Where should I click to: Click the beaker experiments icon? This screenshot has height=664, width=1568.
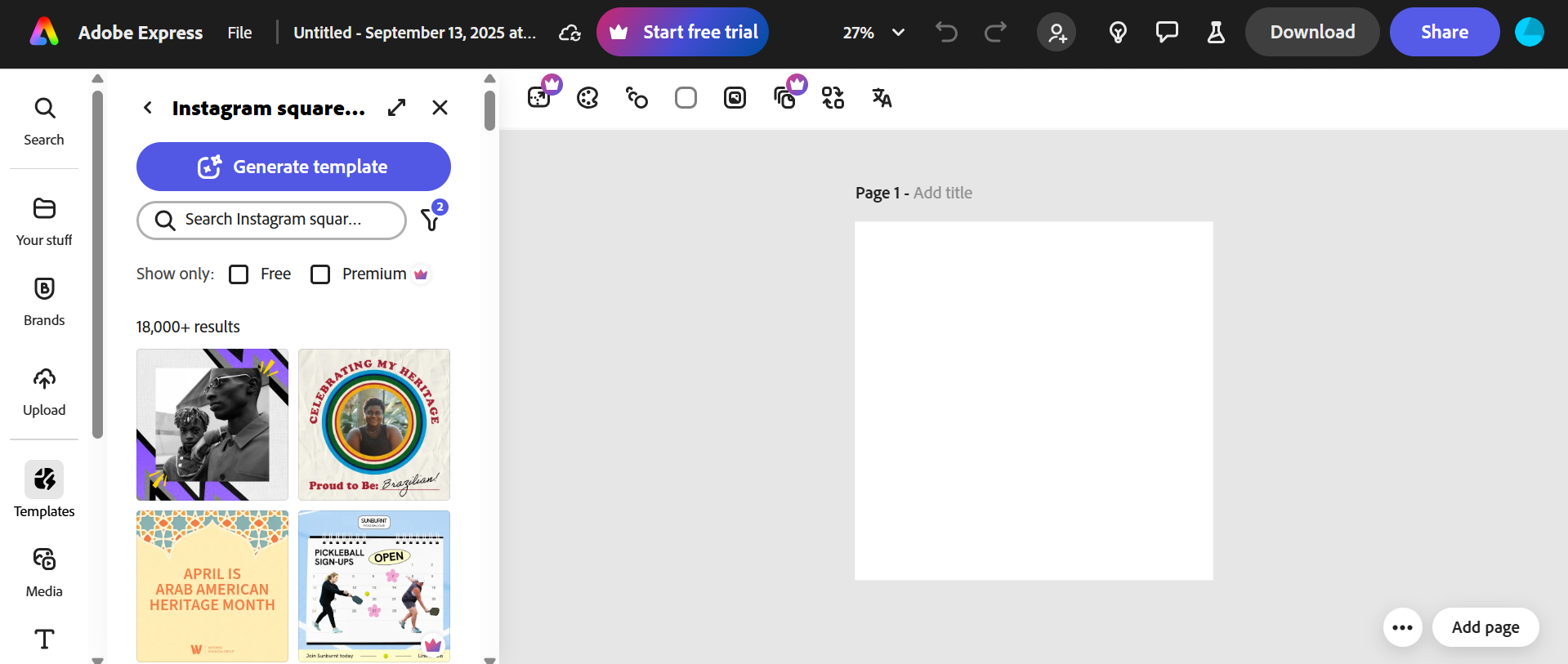(1216, 32)
